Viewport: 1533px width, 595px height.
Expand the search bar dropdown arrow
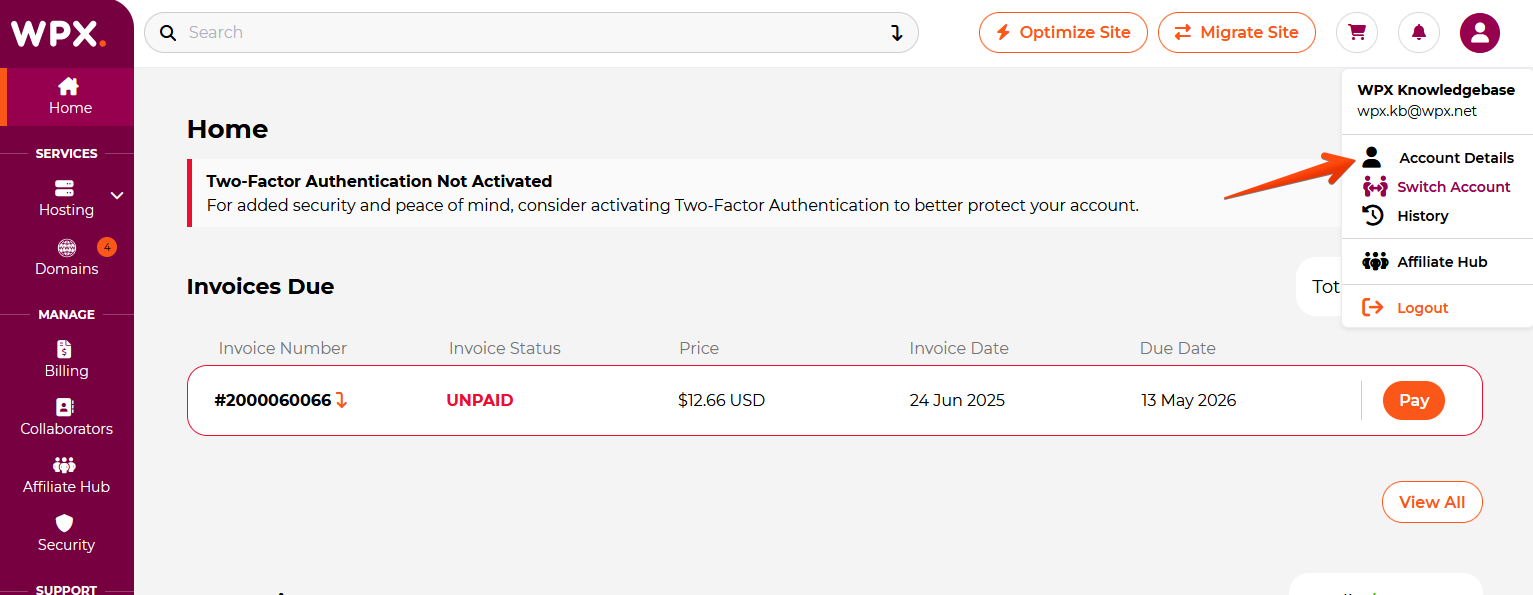point(897,33)
